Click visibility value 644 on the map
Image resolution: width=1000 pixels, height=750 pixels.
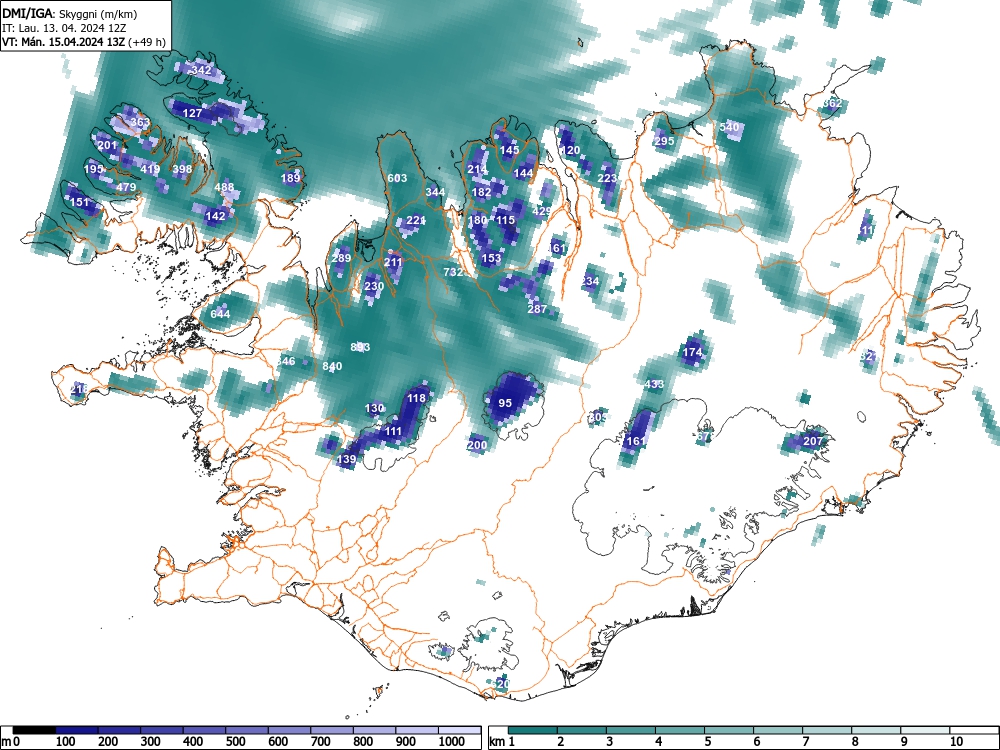pos(220,314)
